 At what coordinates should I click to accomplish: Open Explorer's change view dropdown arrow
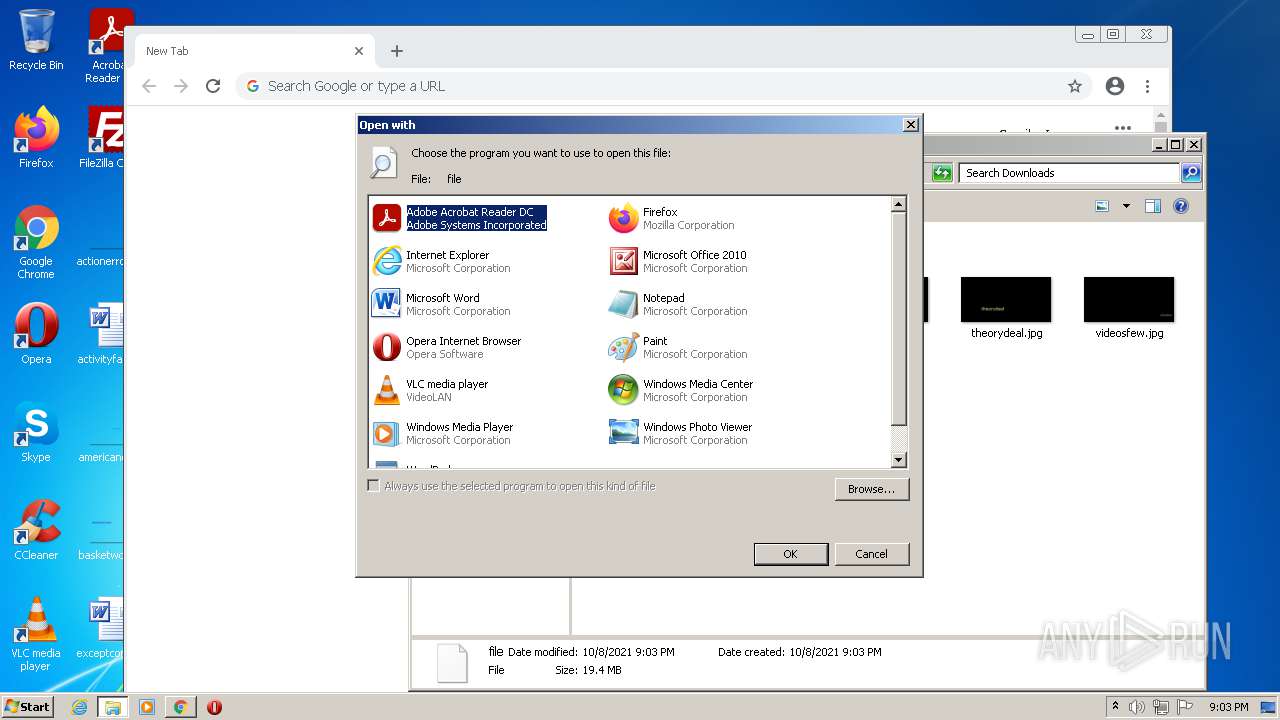pos(1126,206)
